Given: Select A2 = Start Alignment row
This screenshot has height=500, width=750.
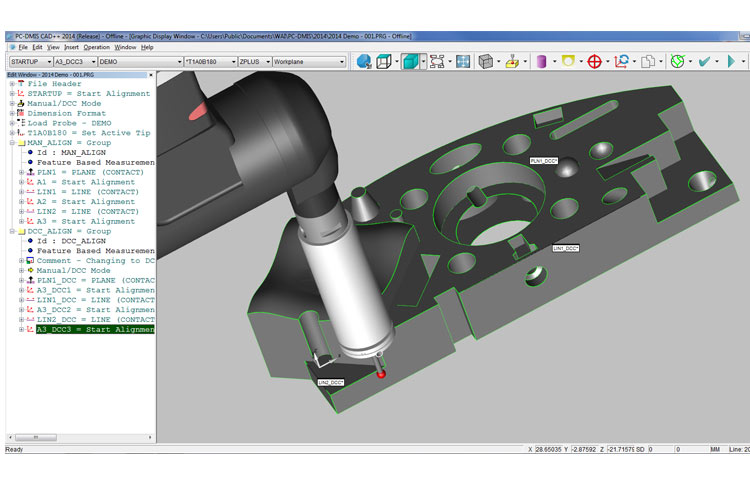Looking at the screenshot, I should [x=86, y=201].
